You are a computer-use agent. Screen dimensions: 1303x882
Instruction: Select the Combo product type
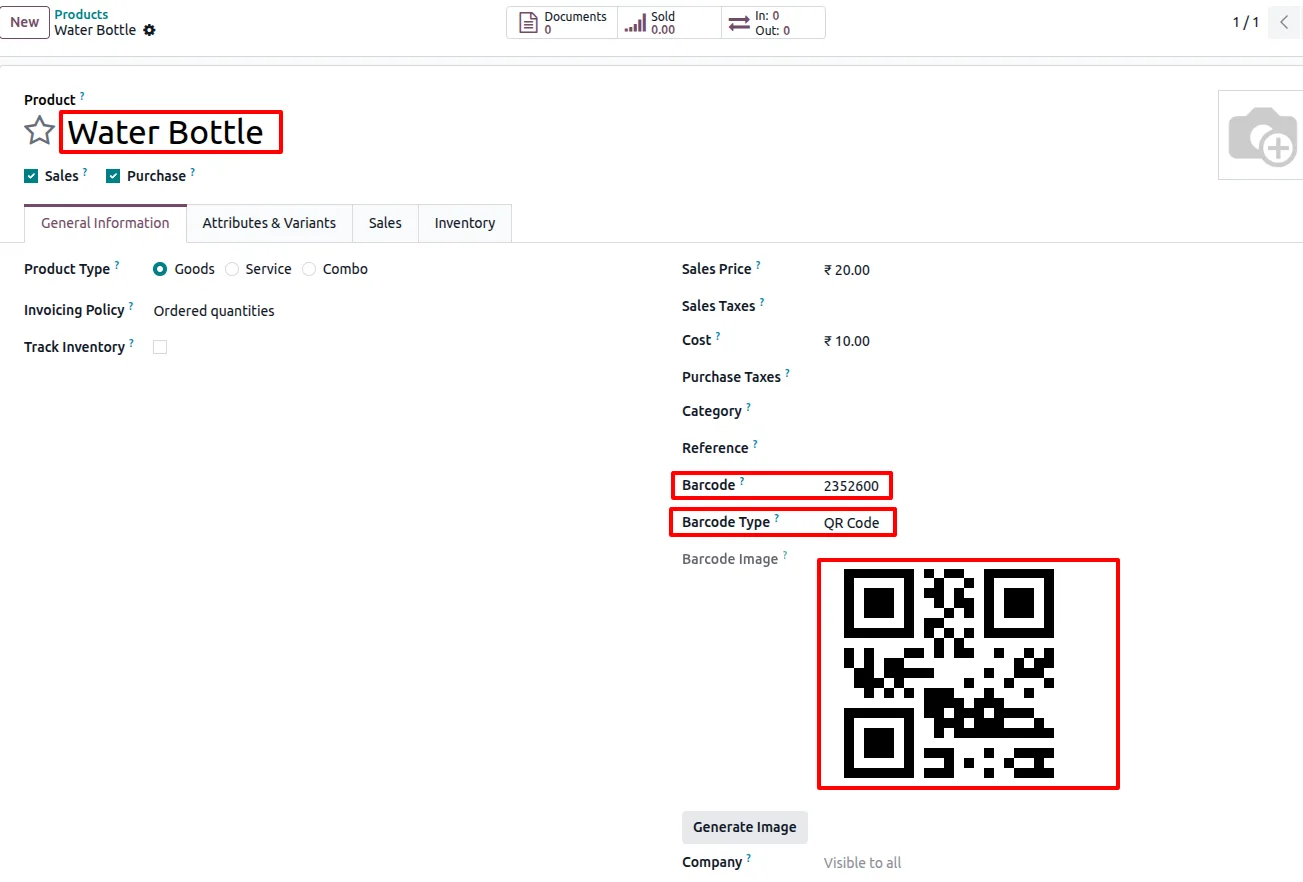309,269
